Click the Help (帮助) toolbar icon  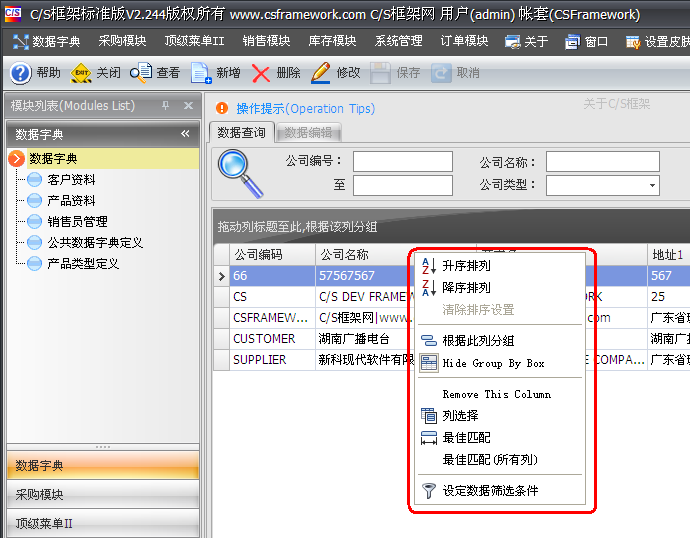[x=20, y=73]
